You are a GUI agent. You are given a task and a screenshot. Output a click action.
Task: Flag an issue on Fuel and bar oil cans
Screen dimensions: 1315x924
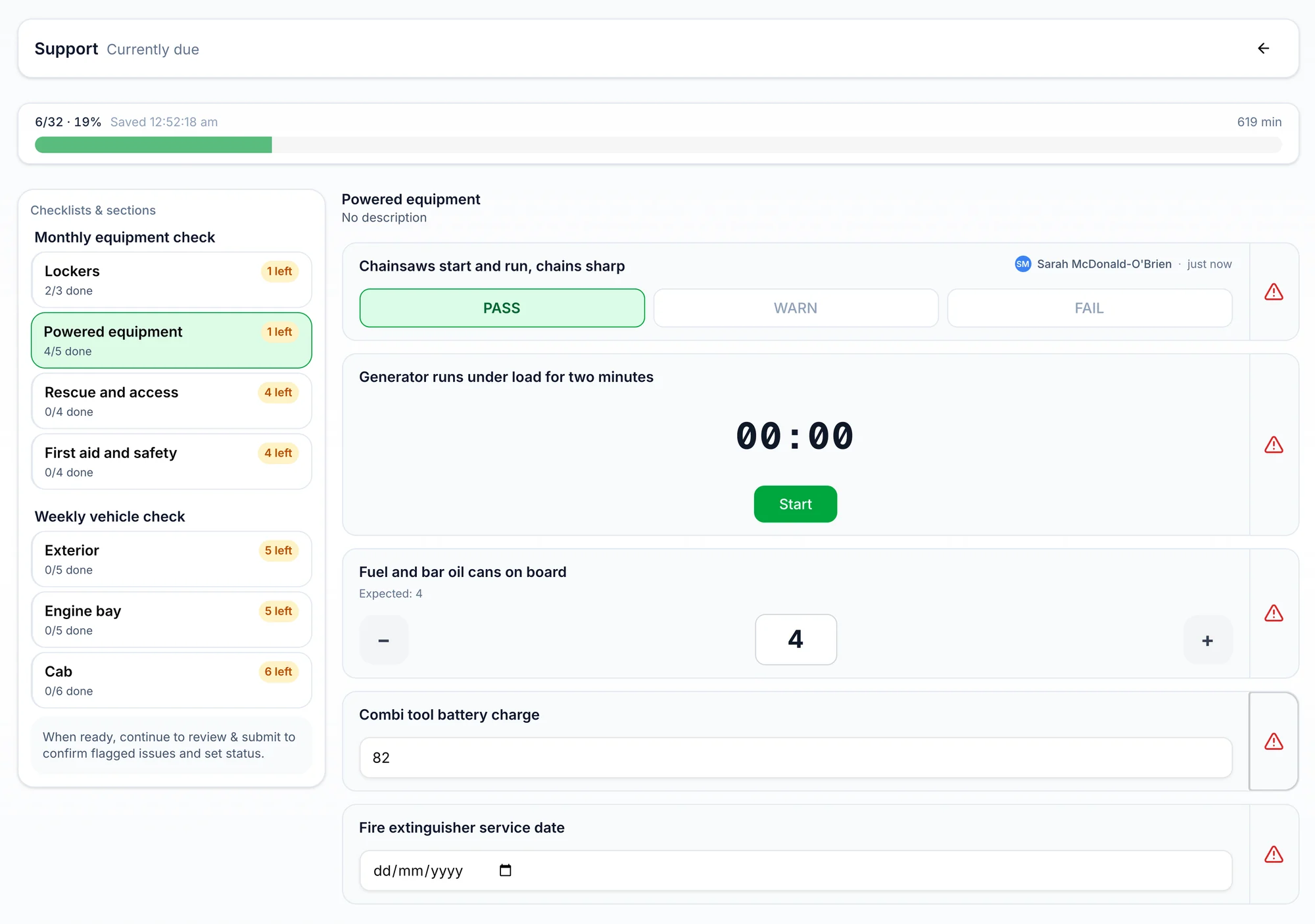[1274, 613]
